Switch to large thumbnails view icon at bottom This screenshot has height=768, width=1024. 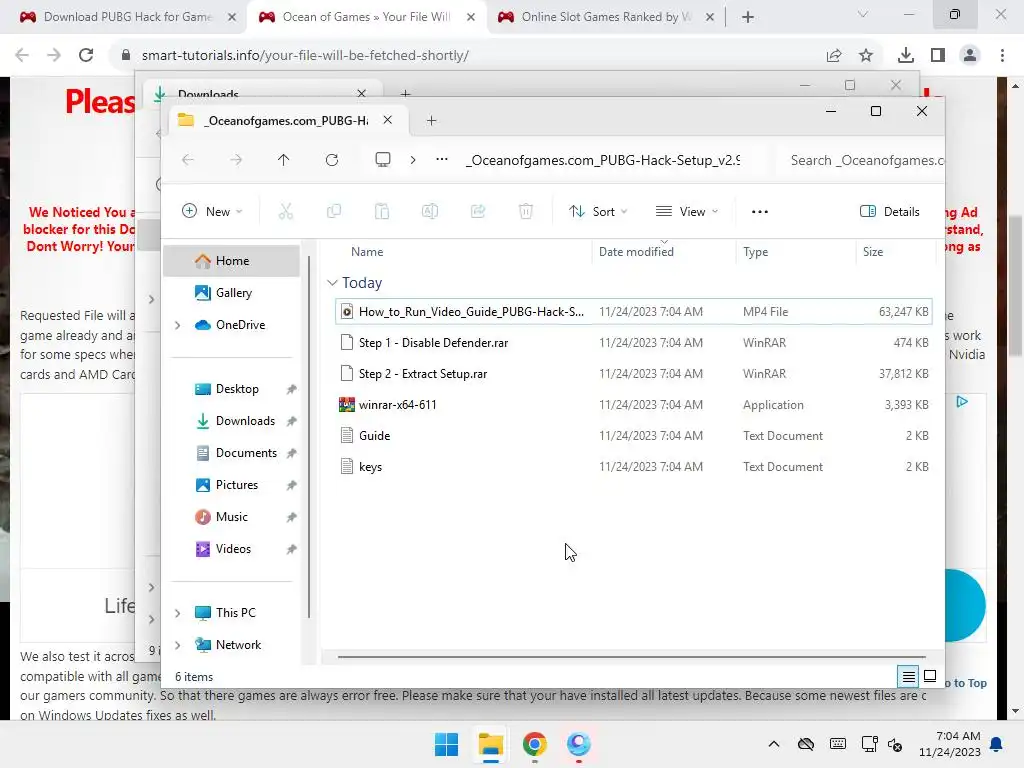click(930, 677)
